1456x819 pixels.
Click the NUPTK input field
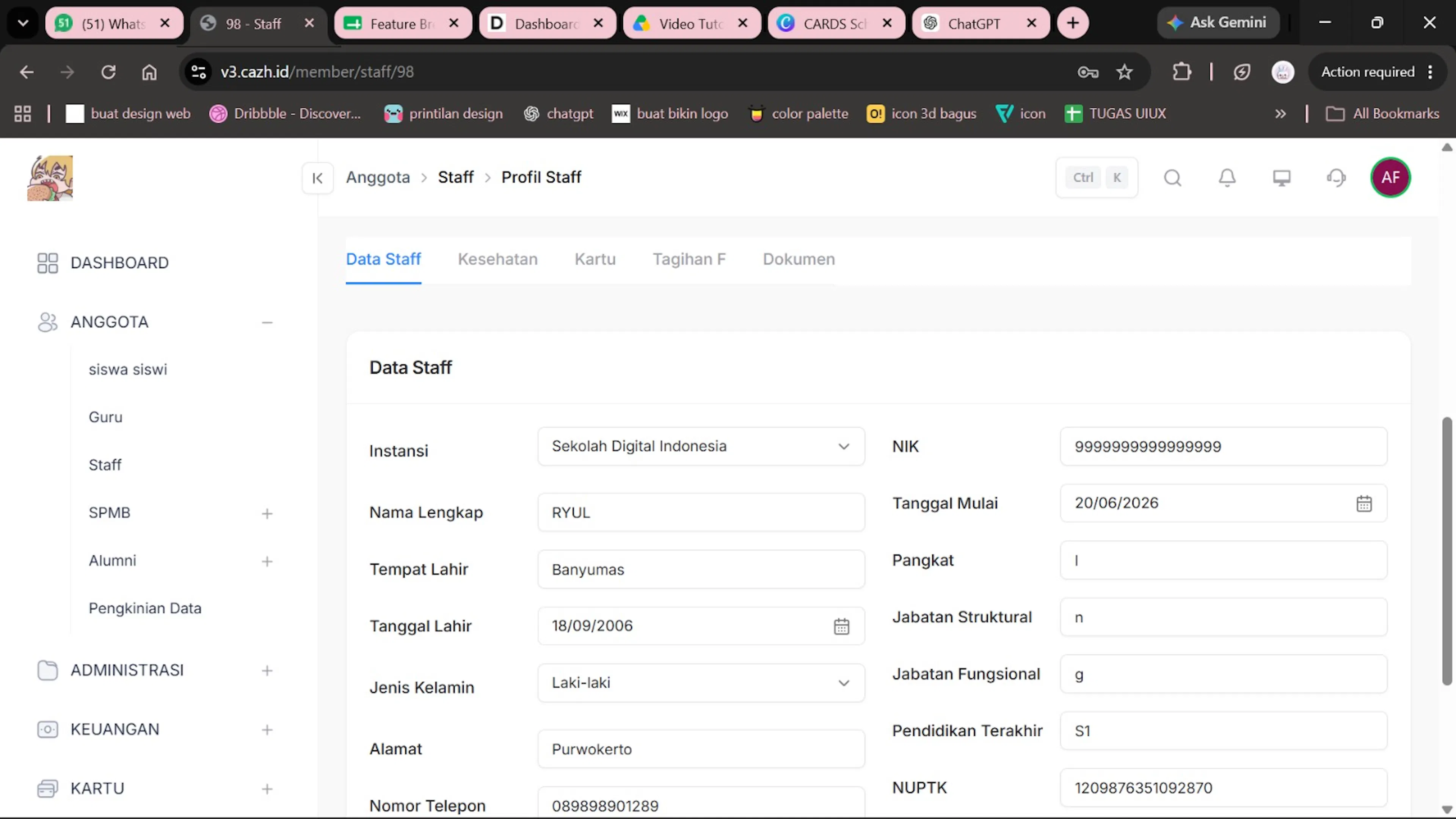[x=1223, y=788]
